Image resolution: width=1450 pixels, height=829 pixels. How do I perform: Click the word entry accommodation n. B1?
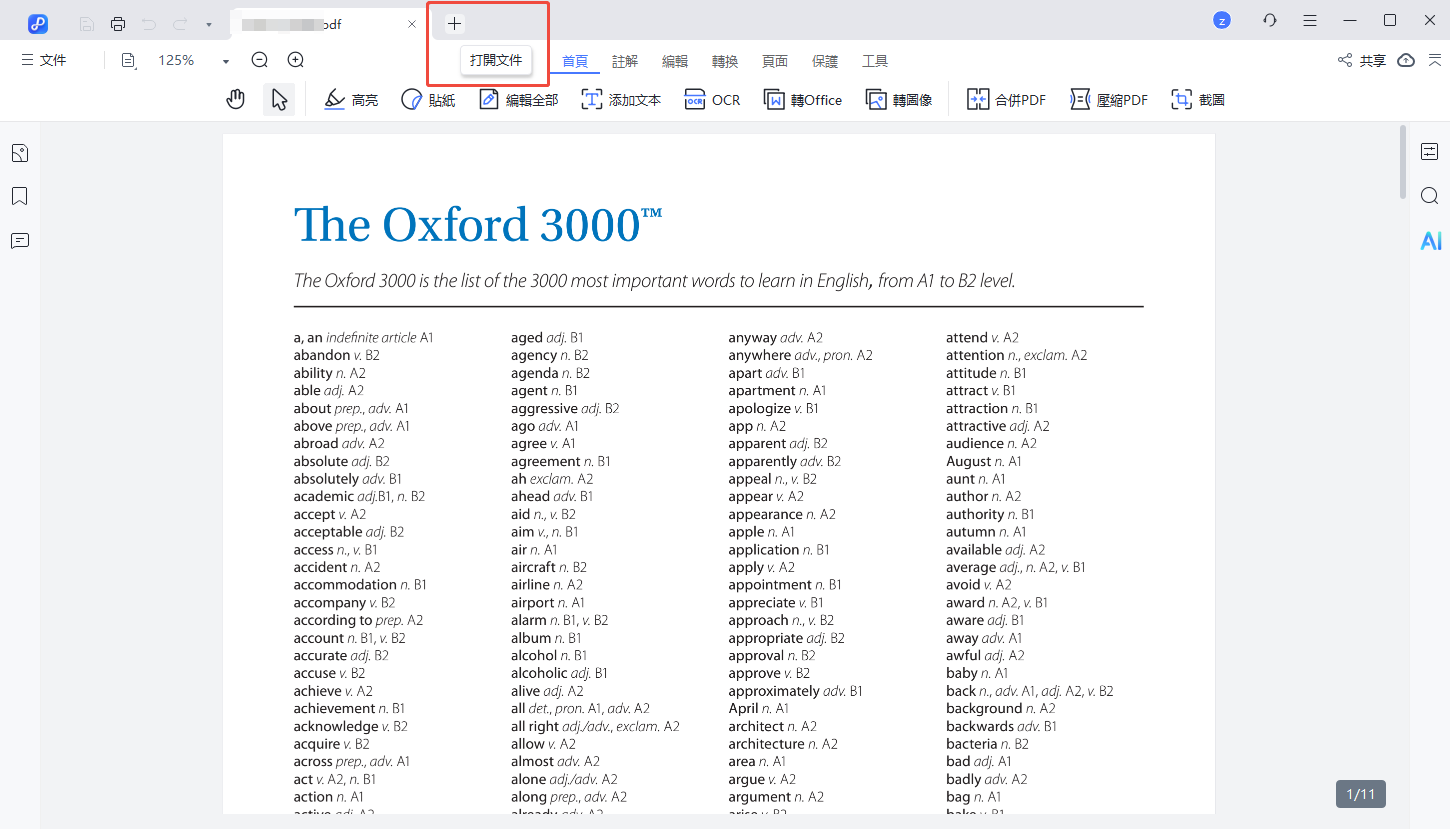360,585
